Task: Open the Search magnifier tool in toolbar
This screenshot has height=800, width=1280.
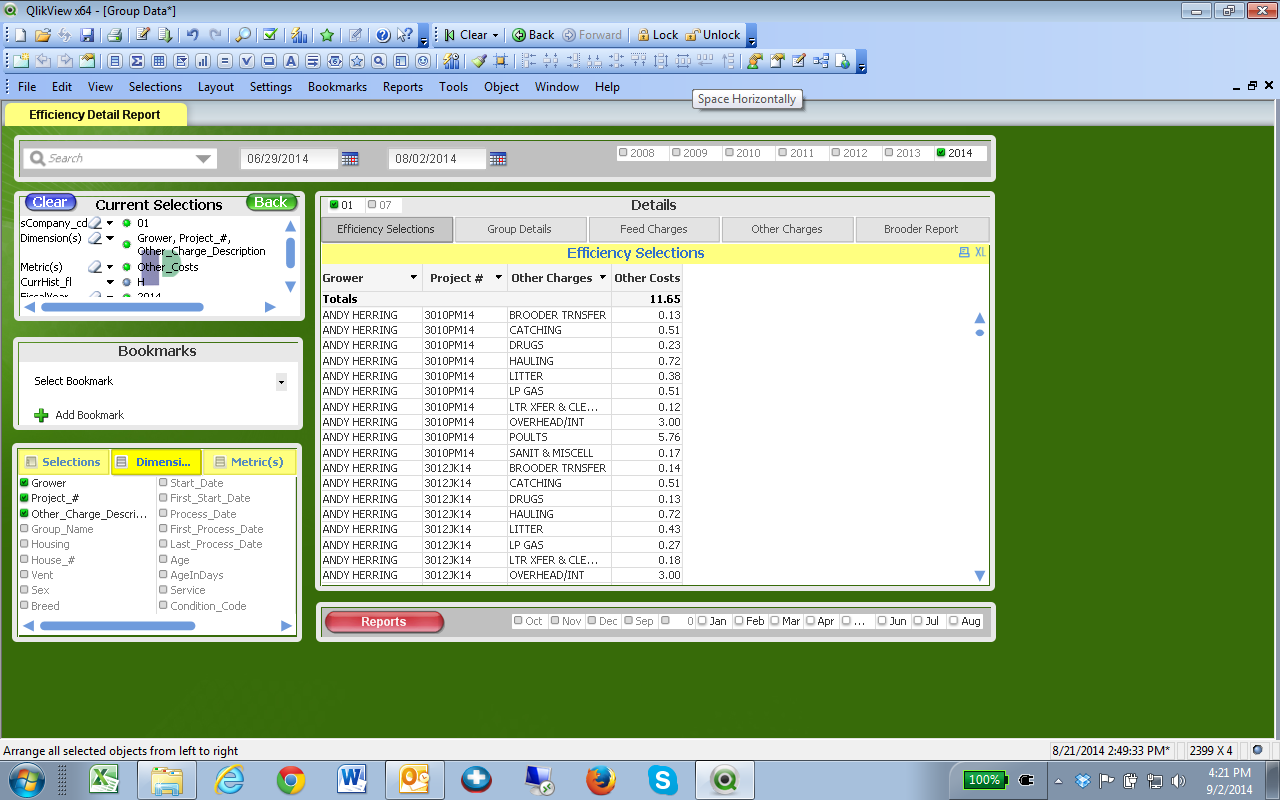Action: tap(243, 35)
